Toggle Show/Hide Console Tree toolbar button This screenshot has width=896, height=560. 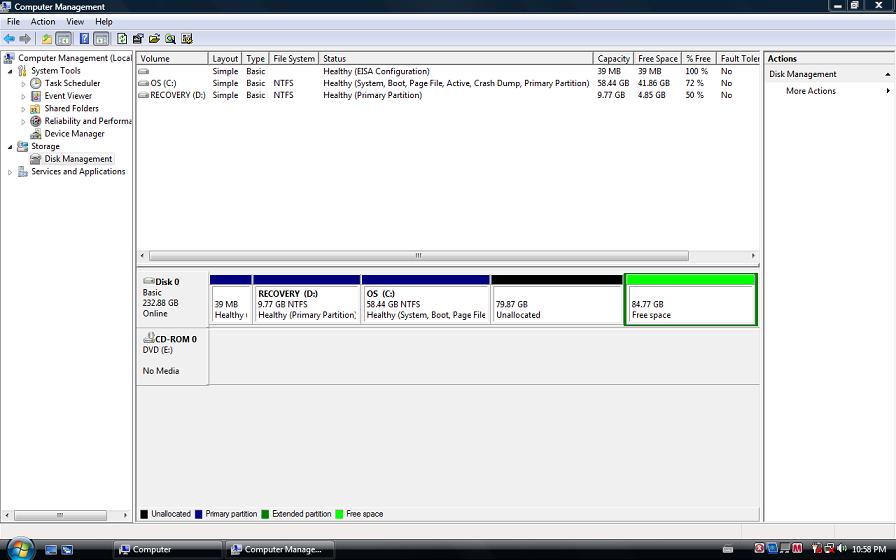pyautogui.click(x=63, y=39)
